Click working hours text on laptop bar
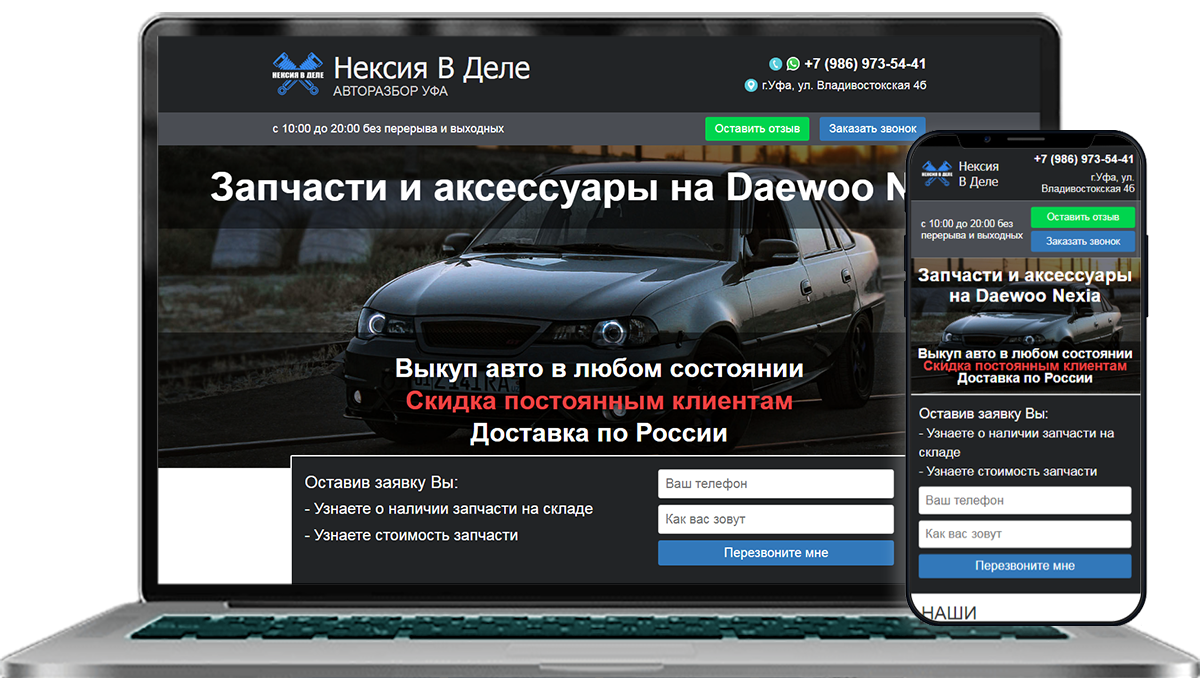The height and width of the screenshot is (678, 1200). [388, 129]
